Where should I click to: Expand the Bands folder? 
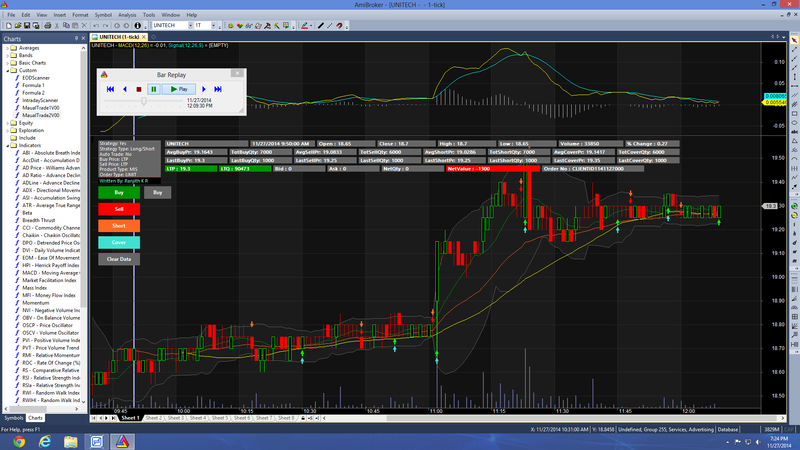pyautogui.click(x=8, y=56)
